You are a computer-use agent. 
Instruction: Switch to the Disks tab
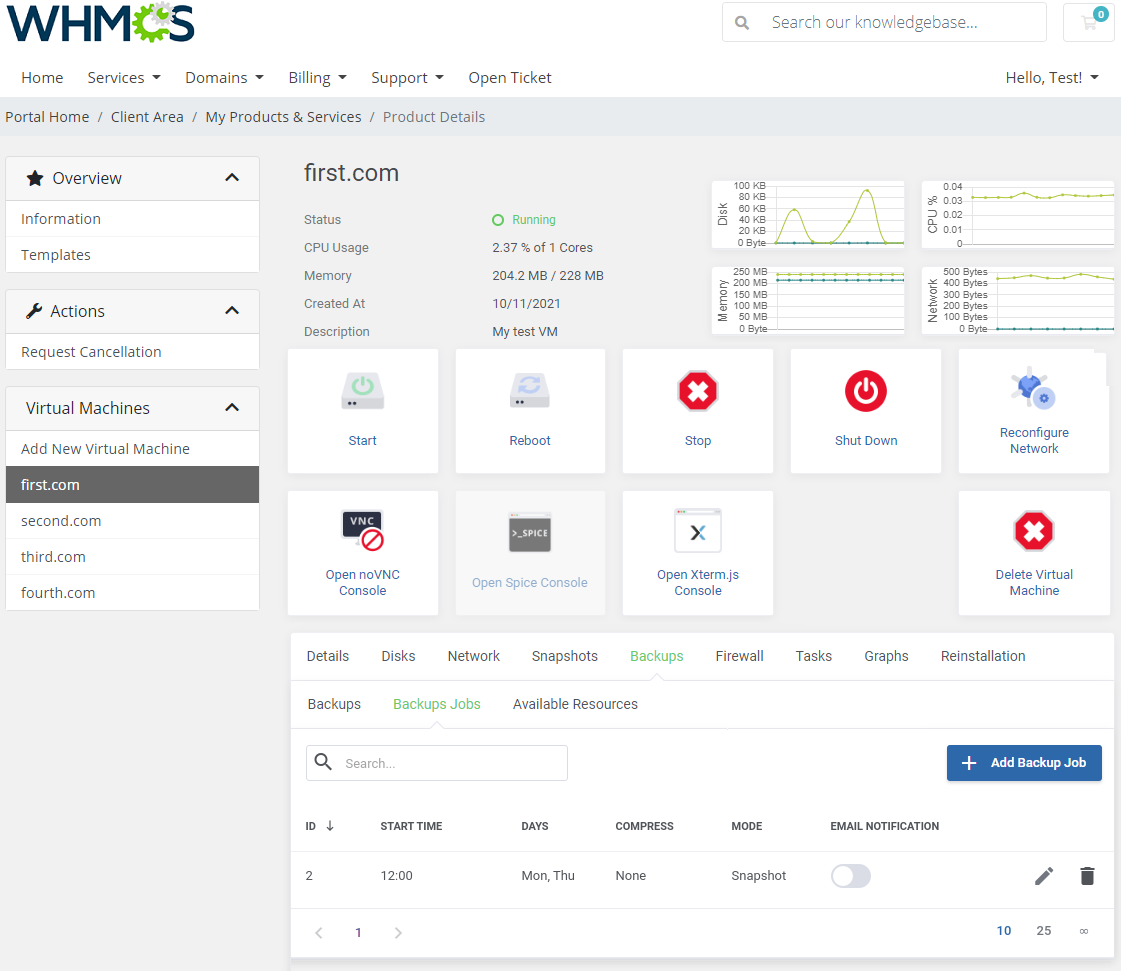click(398, 656)
